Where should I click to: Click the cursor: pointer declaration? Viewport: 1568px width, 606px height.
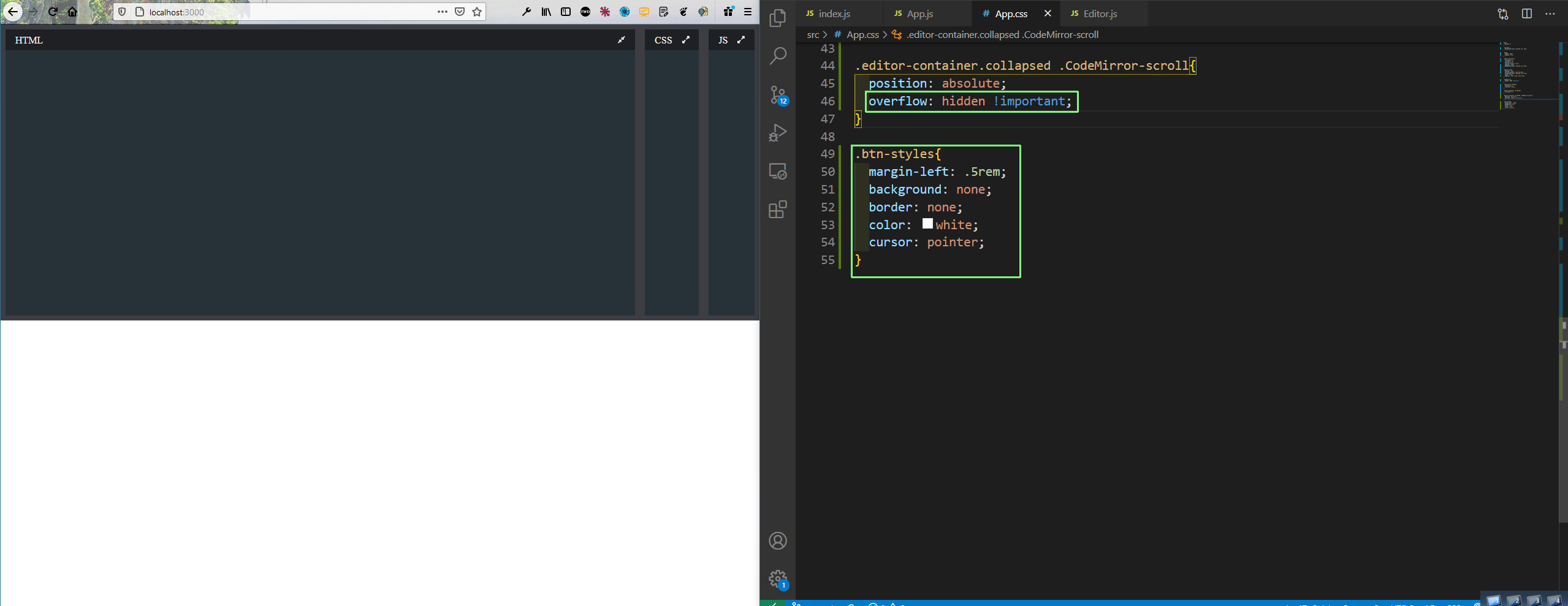(926, 242)
